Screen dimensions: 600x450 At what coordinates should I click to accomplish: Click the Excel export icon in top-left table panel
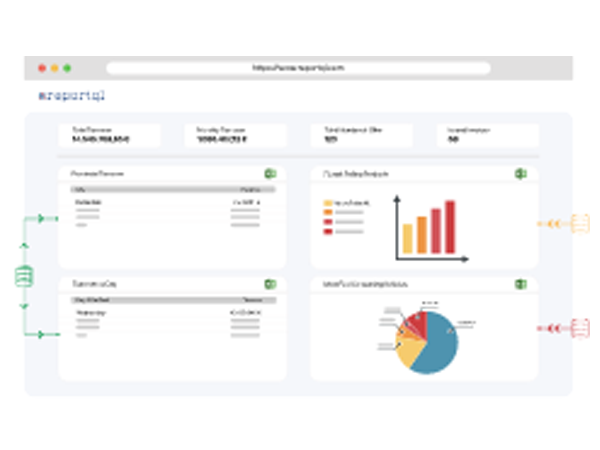pos(269,174)
